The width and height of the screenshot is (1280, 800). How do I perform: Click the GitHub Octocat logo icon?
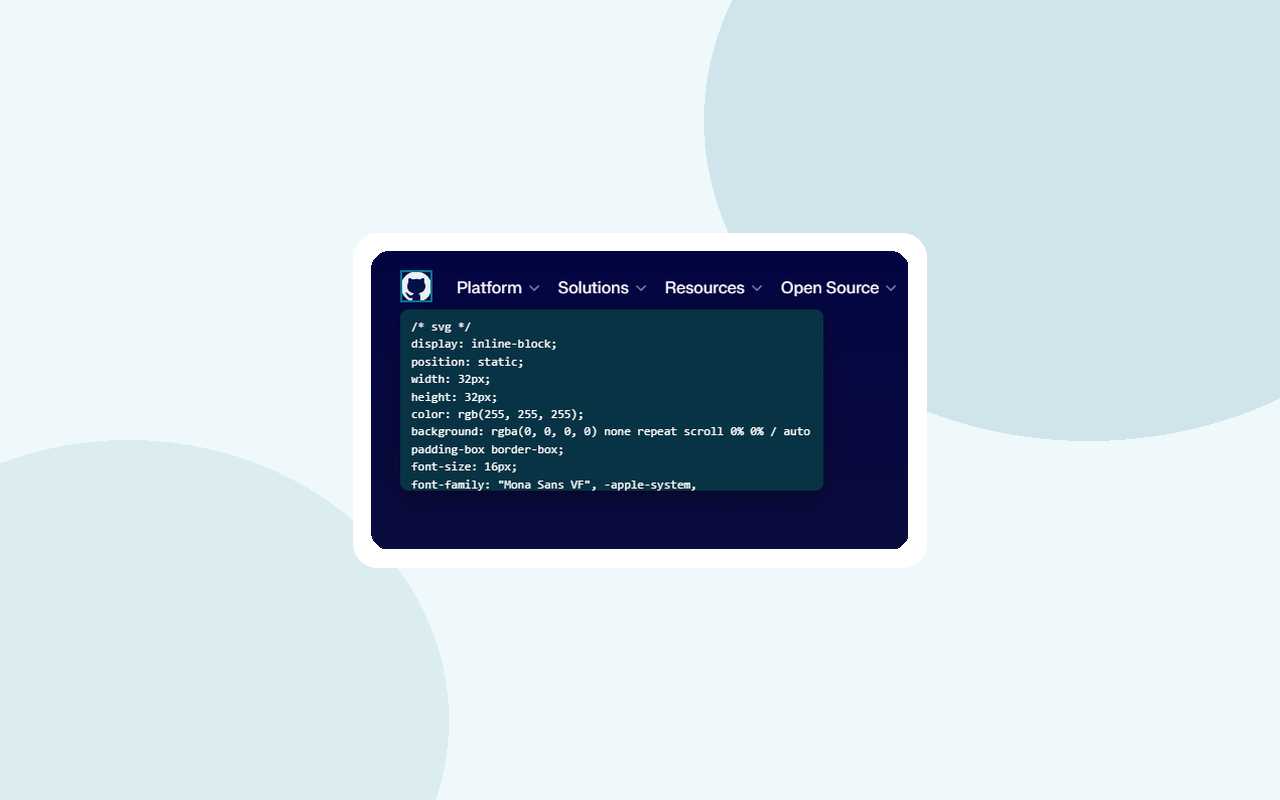coord(416,286)
